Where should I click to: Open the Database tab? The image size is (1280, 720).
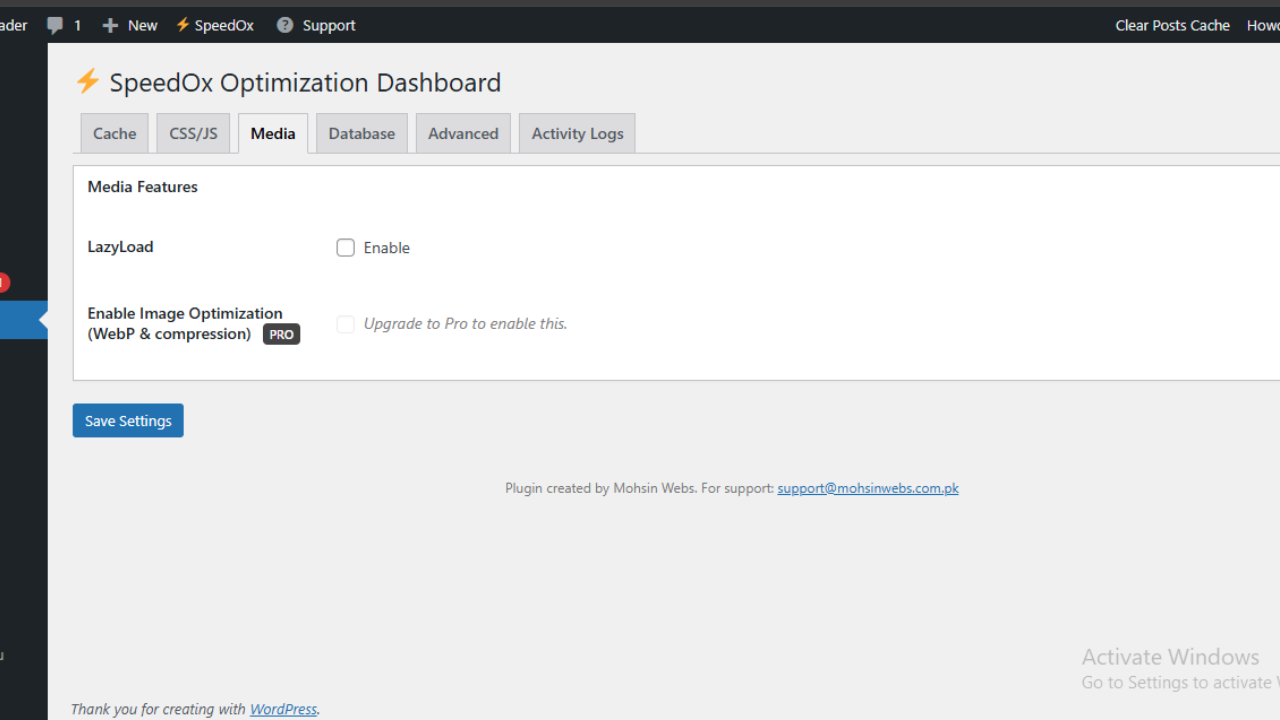(x=362, y=133)
